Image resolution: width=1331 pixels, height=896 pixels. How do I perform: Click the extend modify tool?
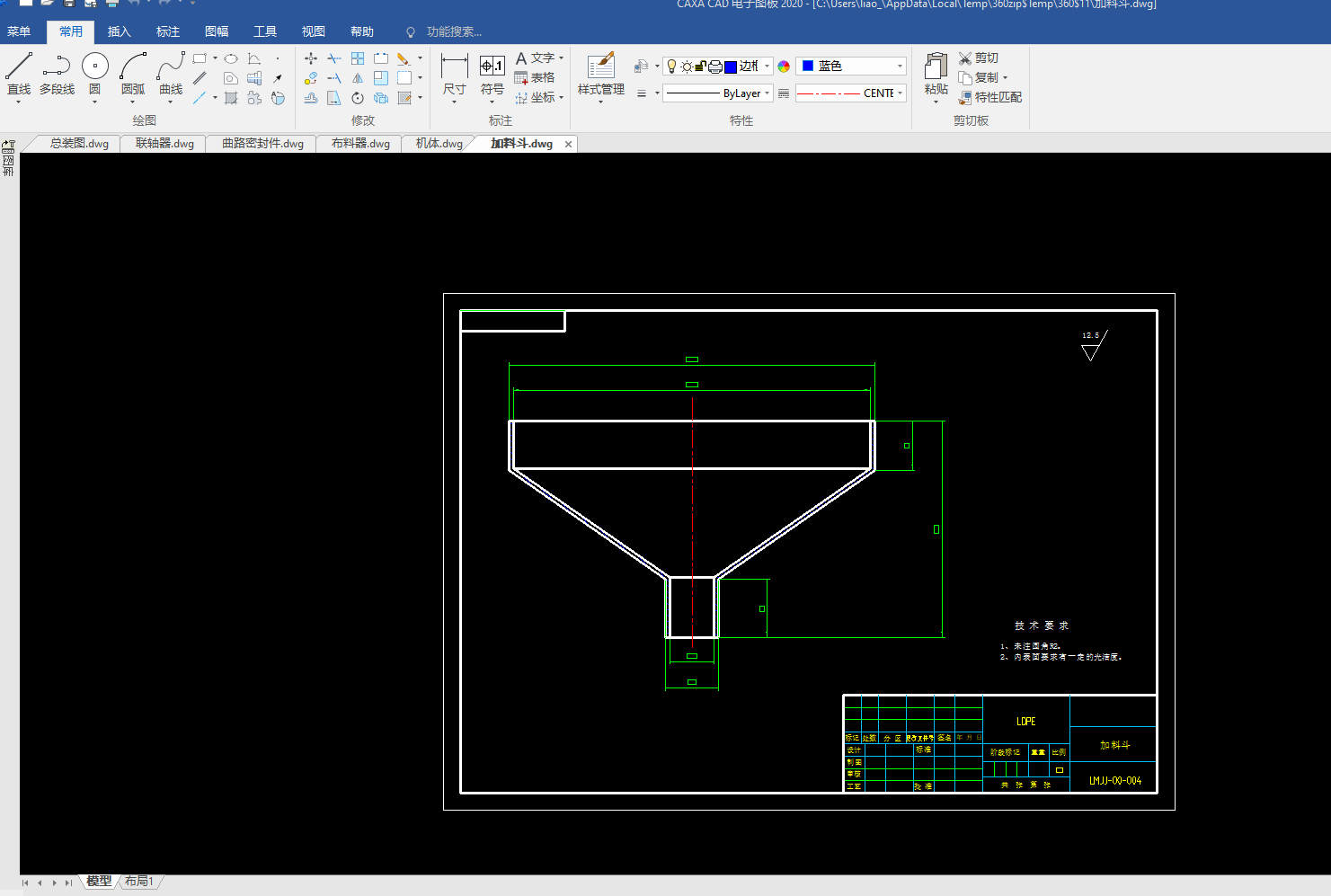334,78
